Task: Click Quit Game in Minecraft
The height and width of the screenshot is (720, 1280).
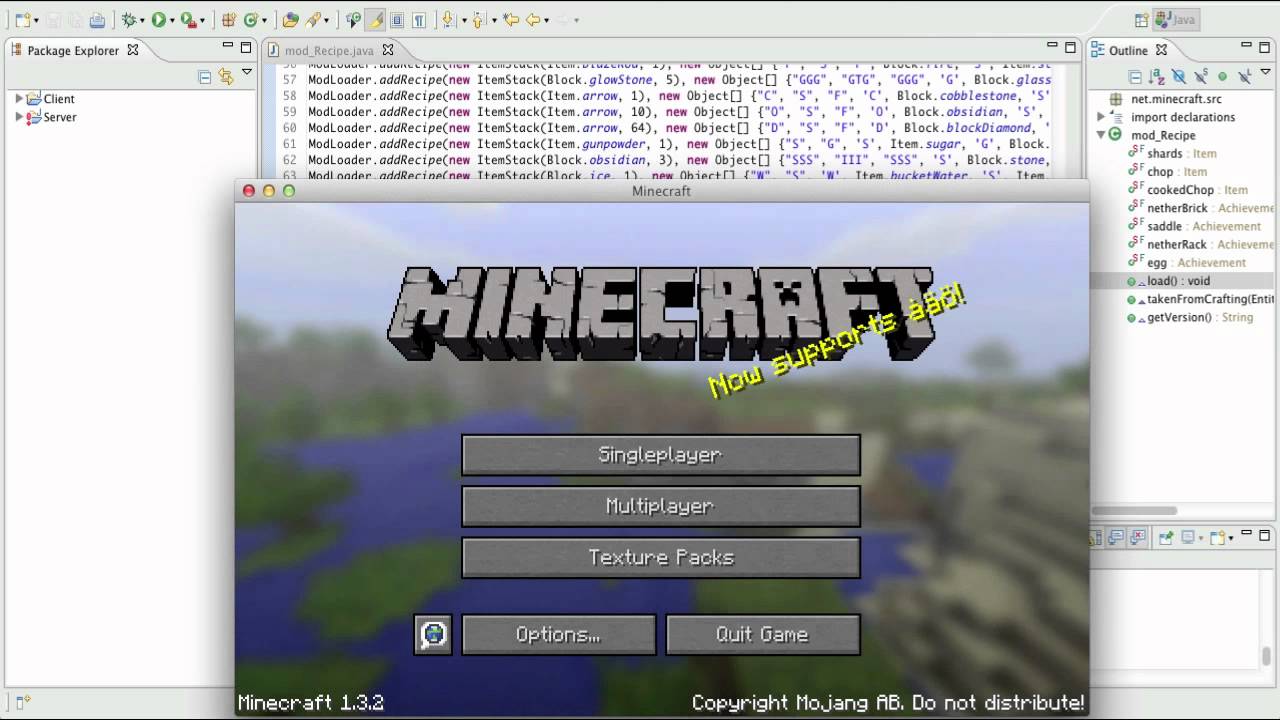Action: [x=763, y=634]
